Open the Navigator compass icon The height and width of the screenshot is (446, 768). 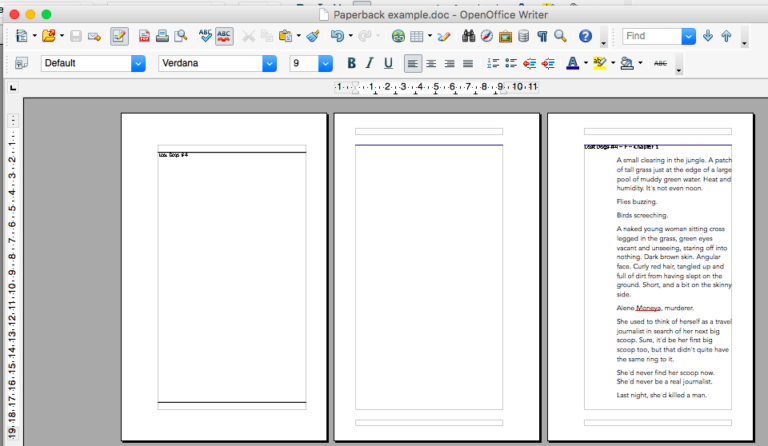(484, 37)
